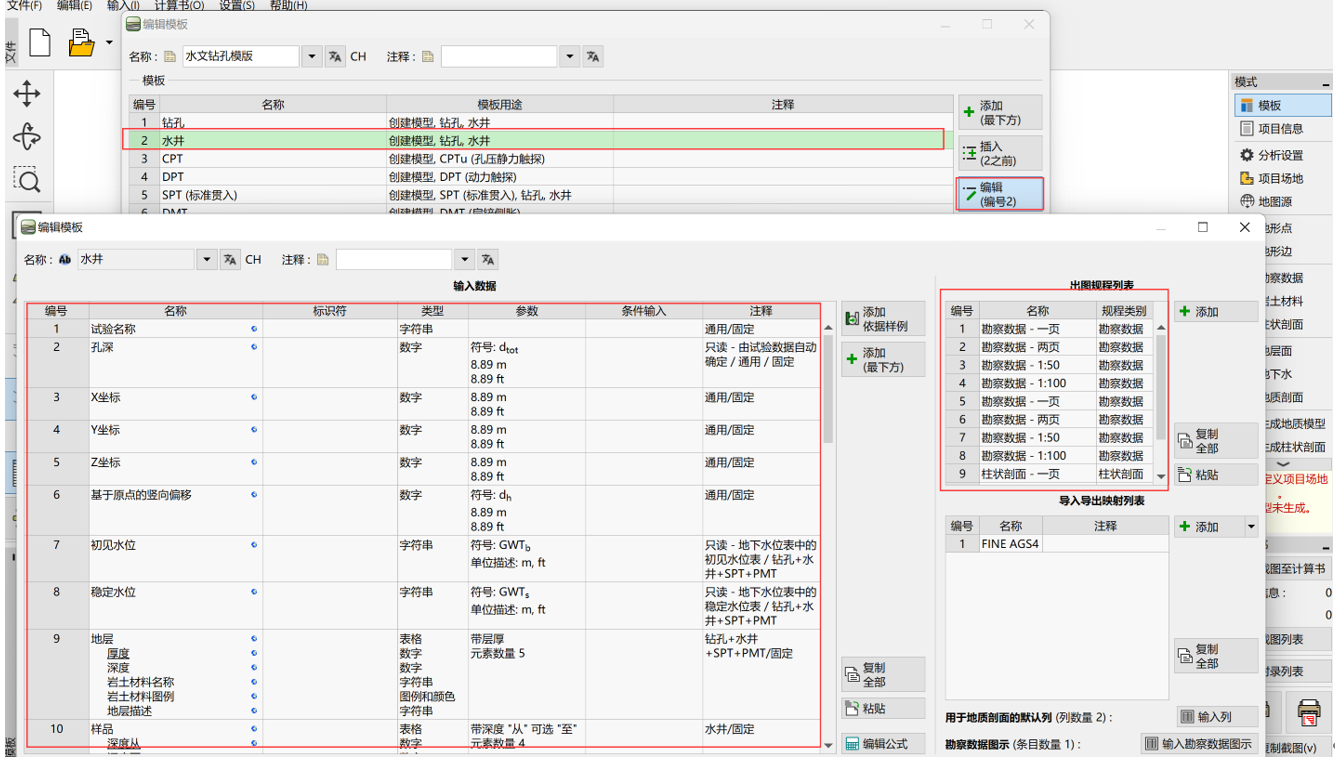Click blue dot icon in 试验名称 row
Image resolution: width=1335 pixels, height=761 pixels.
click(254, 328)
